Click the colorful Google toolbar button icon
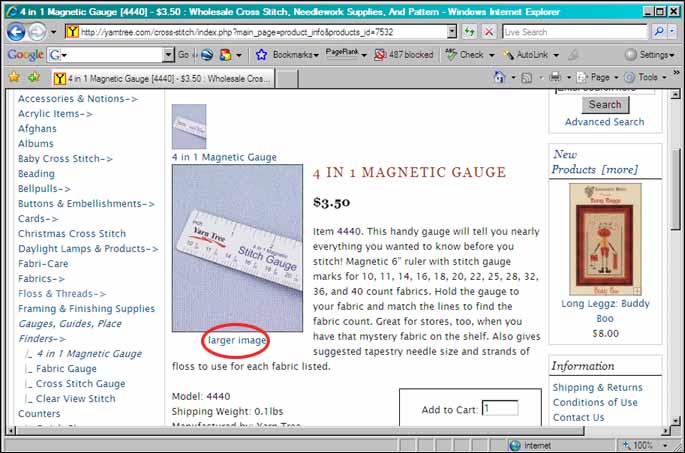Viewport: 685px width, 453px height. [225, 55]
